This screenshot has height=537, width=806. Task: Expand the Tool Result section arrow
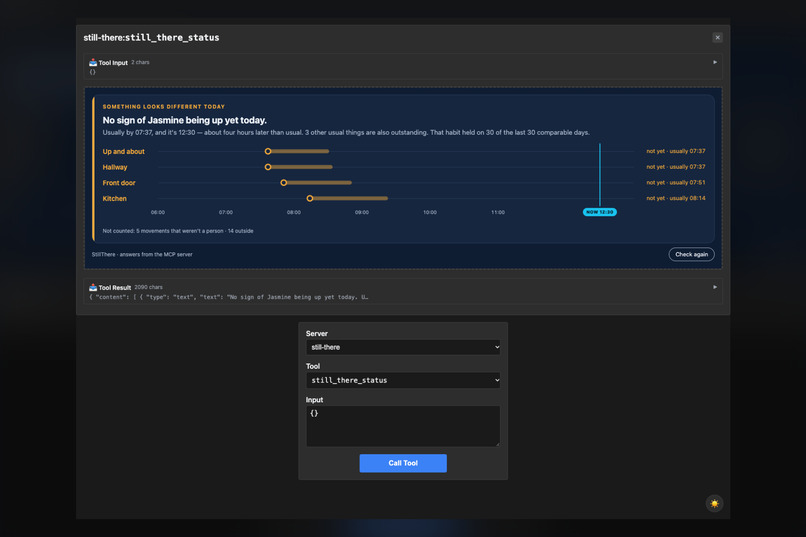click(715, 287)
